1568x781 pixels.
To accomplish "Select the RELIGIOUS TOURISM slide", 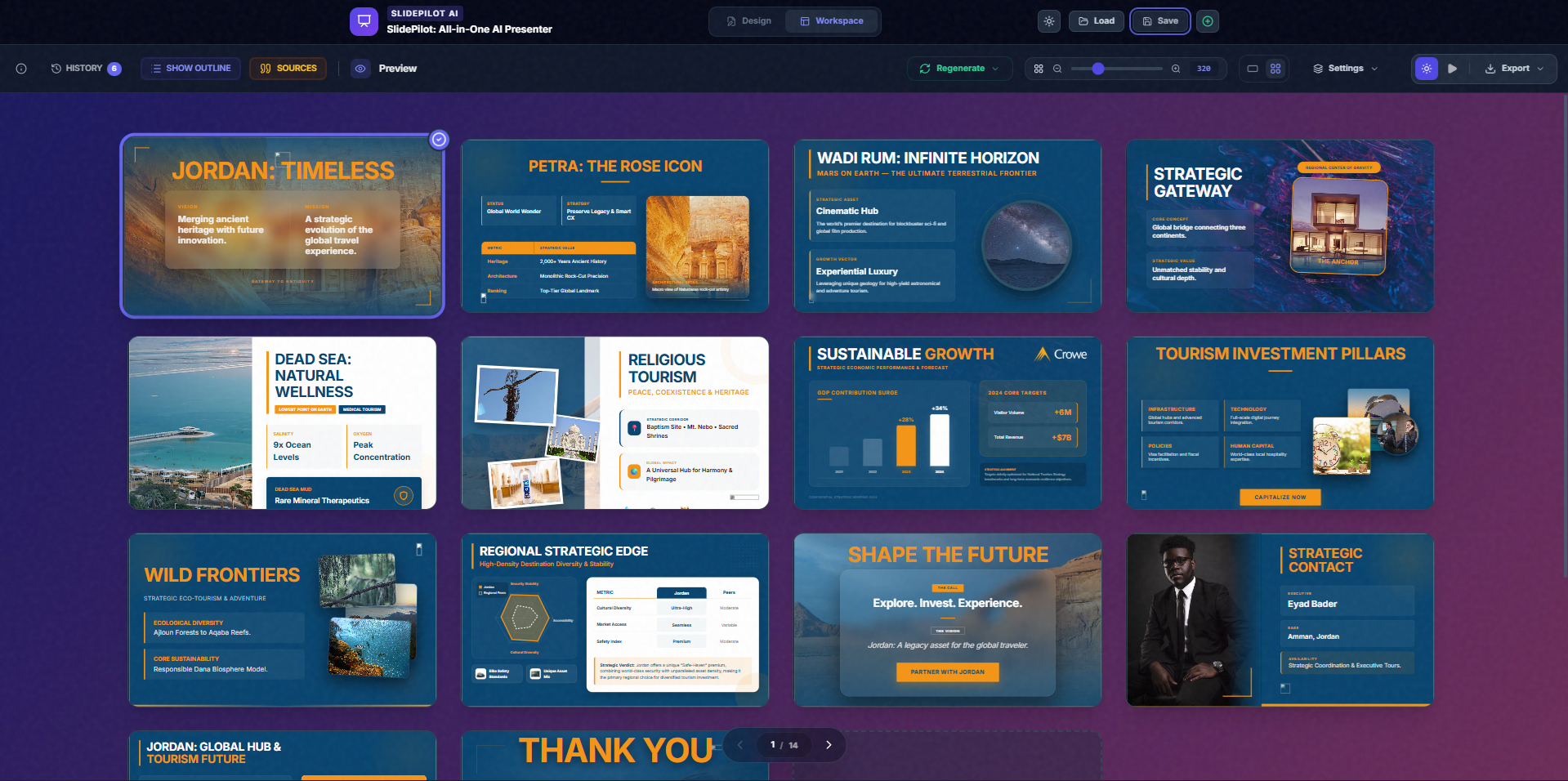I will click(x=615, y=423).
